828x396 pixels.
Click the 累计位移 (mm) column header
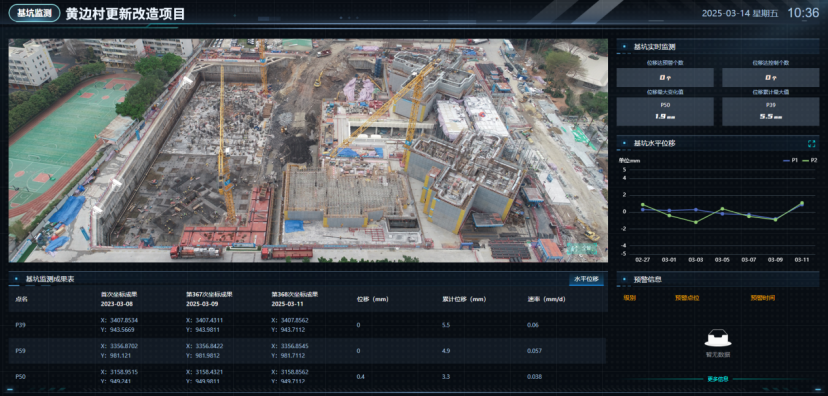(464, 299)
